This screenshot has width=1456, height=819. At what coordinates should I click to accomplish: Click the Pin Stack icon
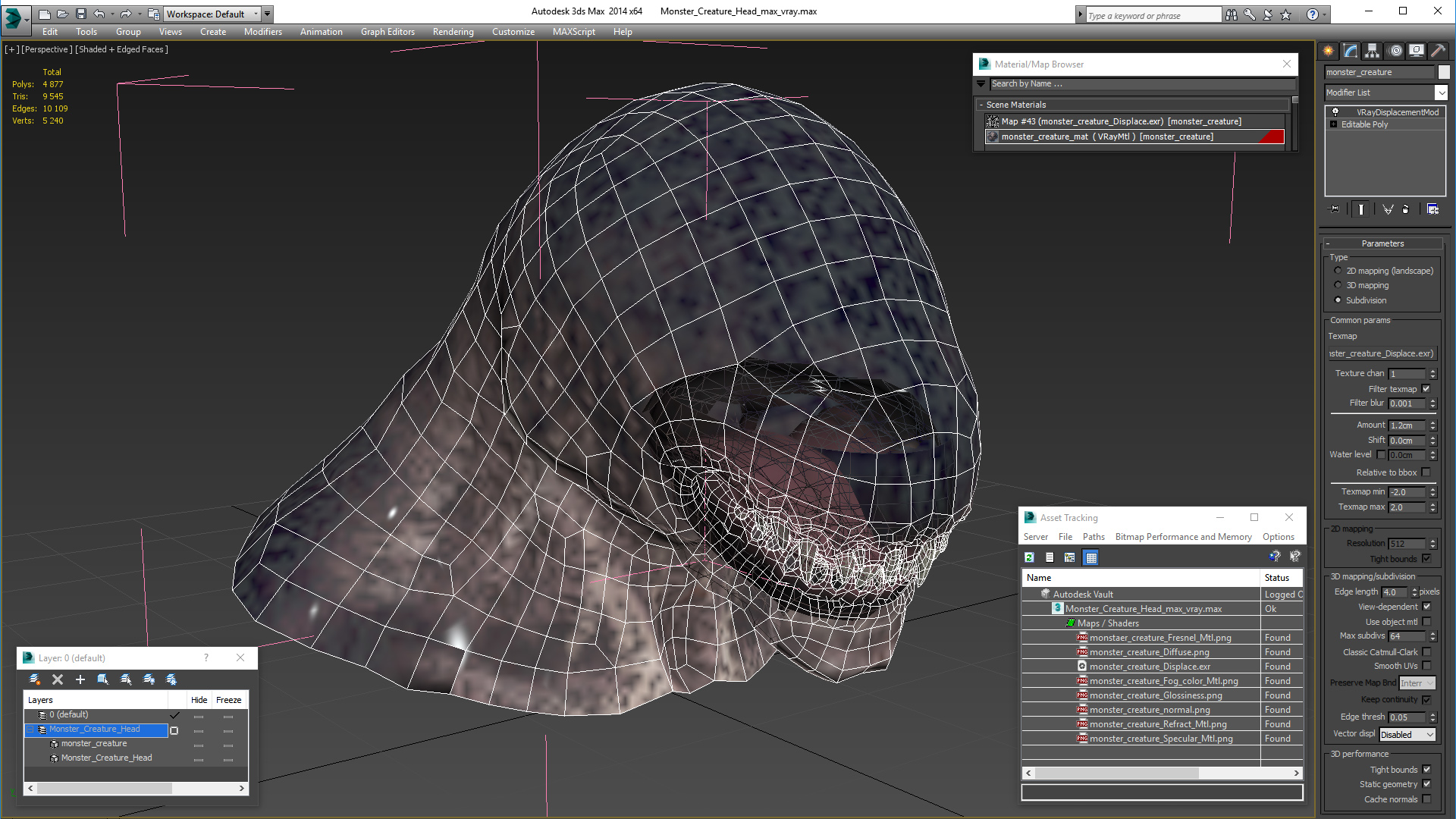1335,209
